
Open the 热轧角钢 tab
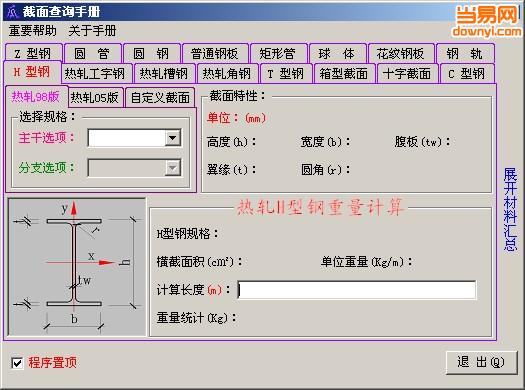click(x=227, y=73)
